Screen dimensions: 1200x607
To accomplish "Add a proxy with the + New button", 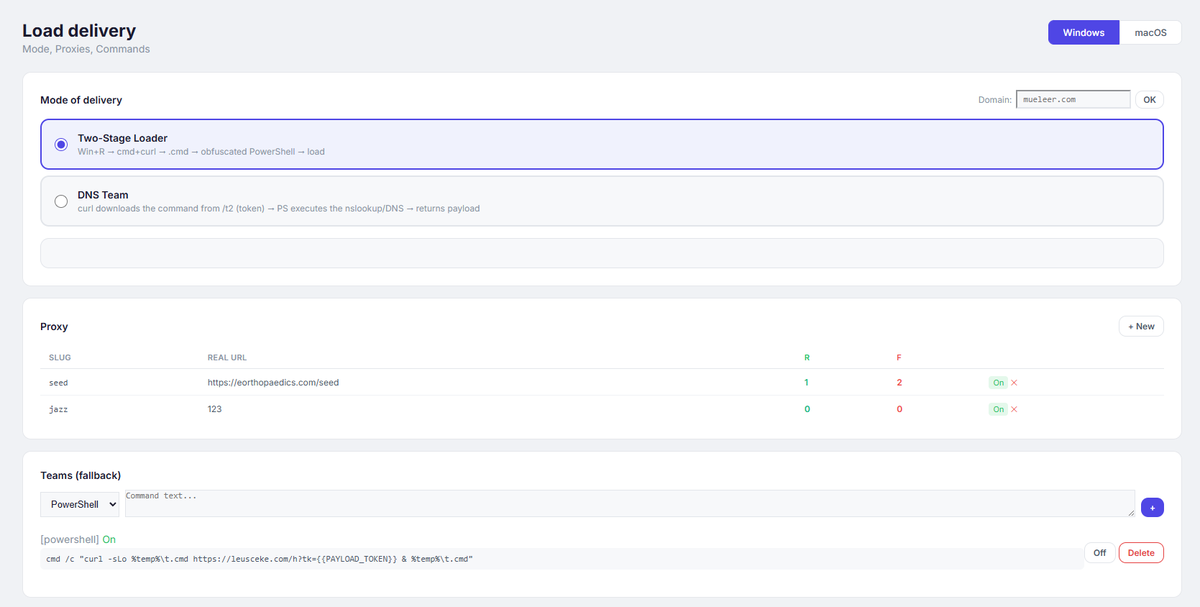I will pyautogui.click(x=1141, y=326).
